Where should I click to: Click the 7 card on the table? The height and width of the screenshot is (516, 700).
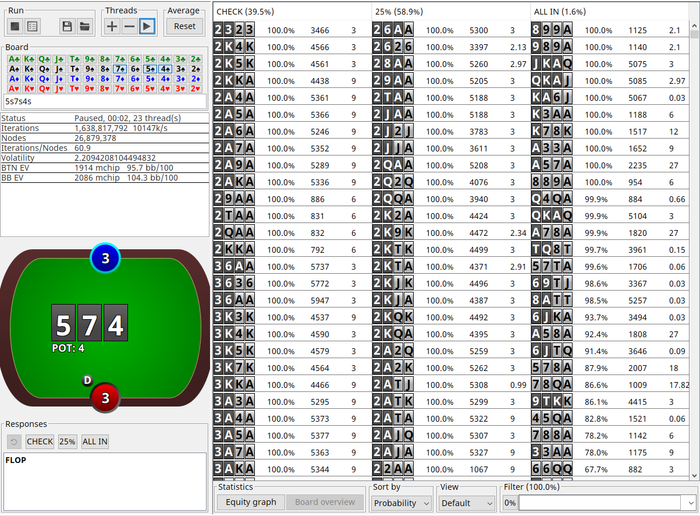click(x=89, y=324)
